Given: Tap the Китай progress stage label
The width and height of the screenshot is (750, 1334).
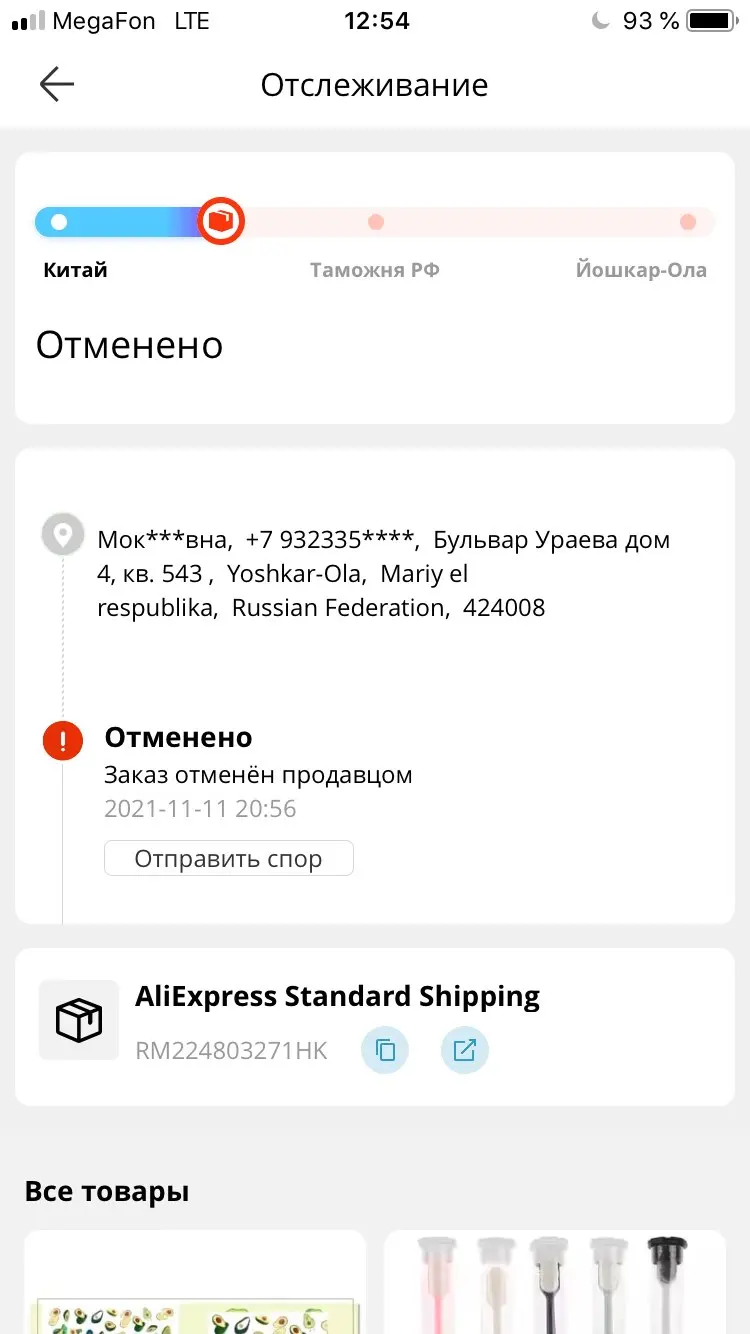Looking at the screenshot, I should tap(75, 270).
